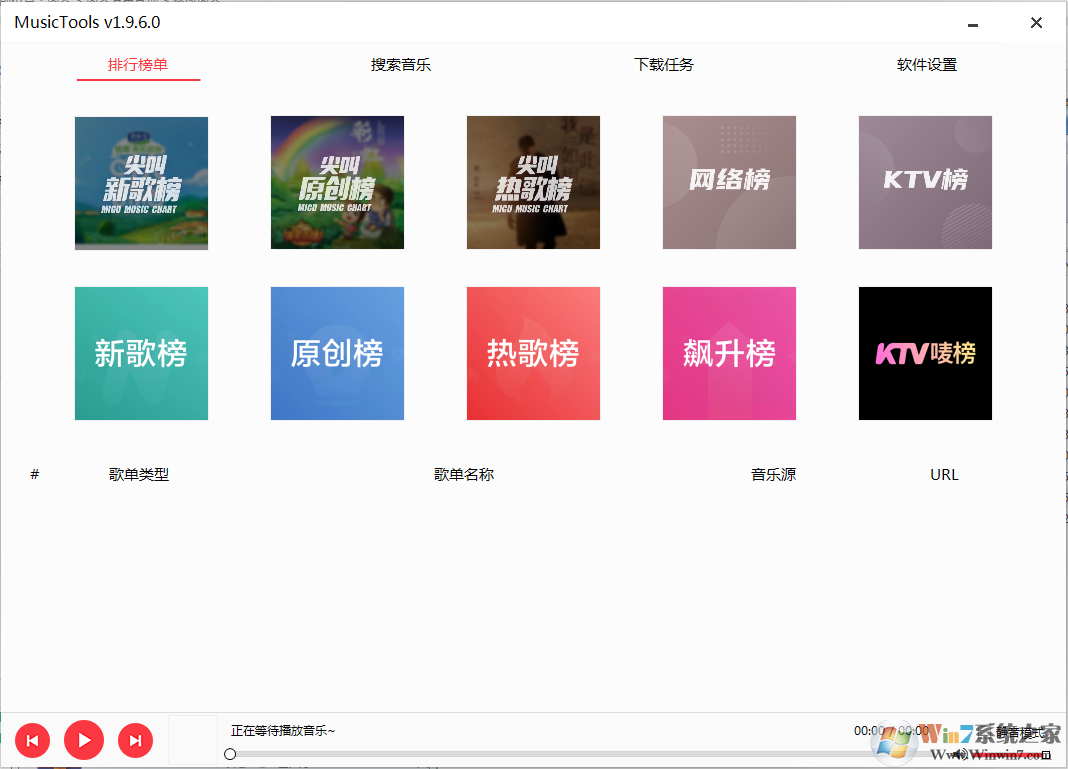Viewport: 1068px width, 769px height.
Task: Open the 尖叫原创榜 chart
Action: coord(337,182)
